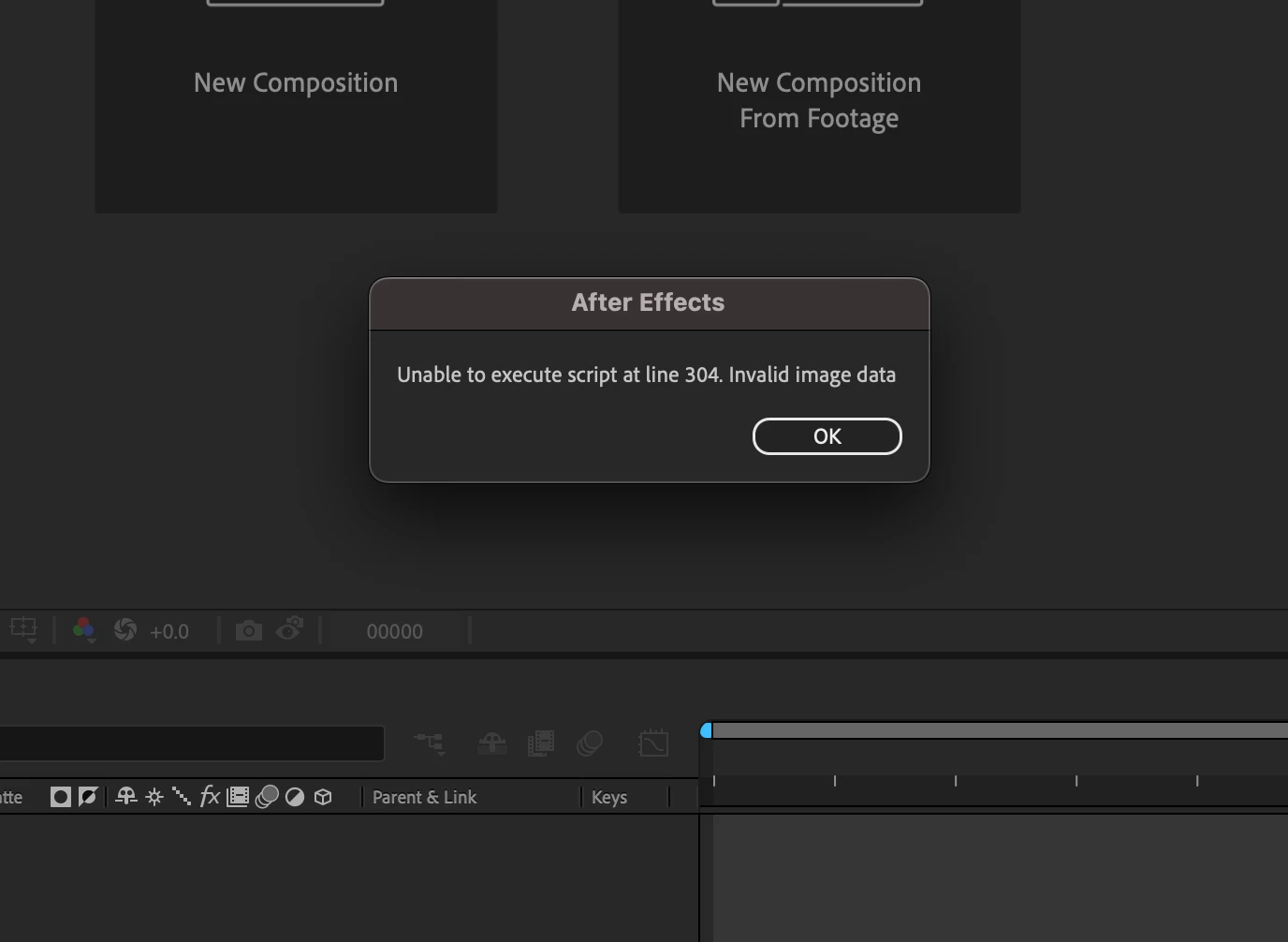Click the Adjustment Layer column icon
The height and width of the screenshot is (942, 1288).
point(295,797)
